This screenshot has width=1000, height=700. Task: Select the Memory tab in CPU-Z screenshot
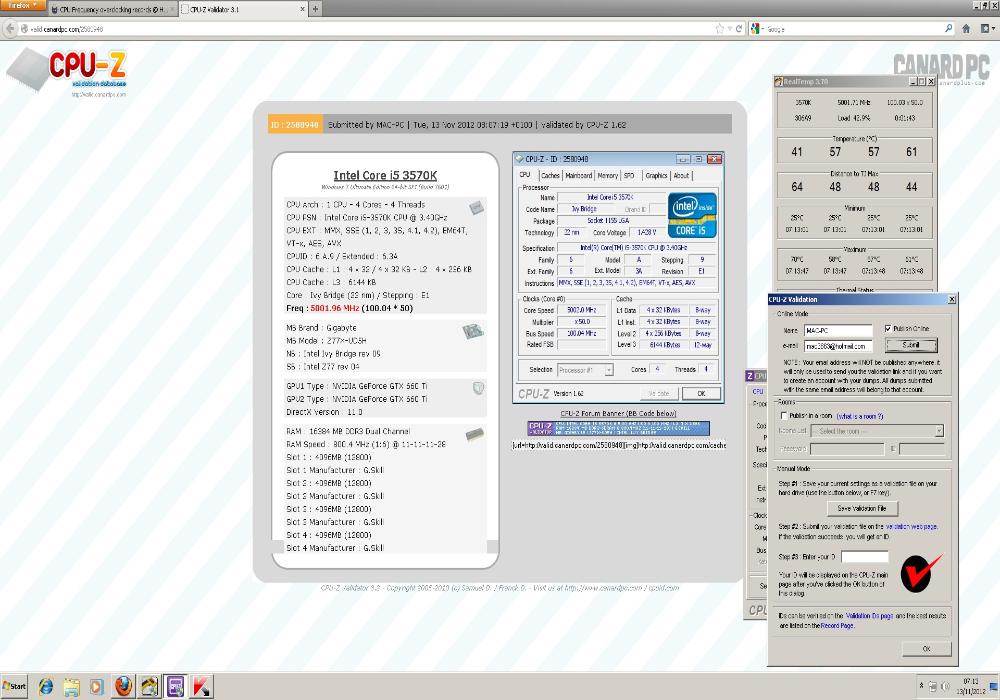[x=607, y=175]
